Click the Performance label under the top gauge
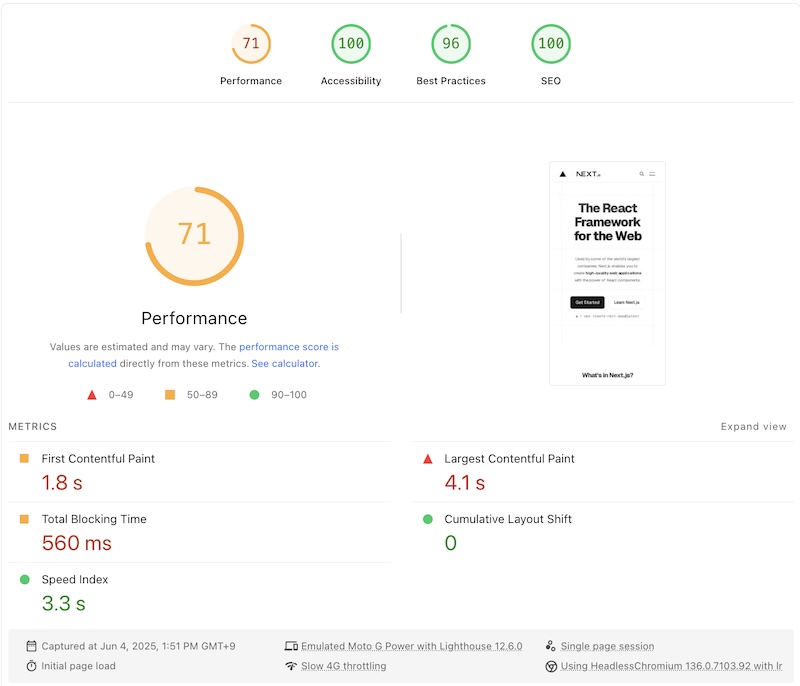The width and height of the screenshot is (800, 686). click(251, 81)
